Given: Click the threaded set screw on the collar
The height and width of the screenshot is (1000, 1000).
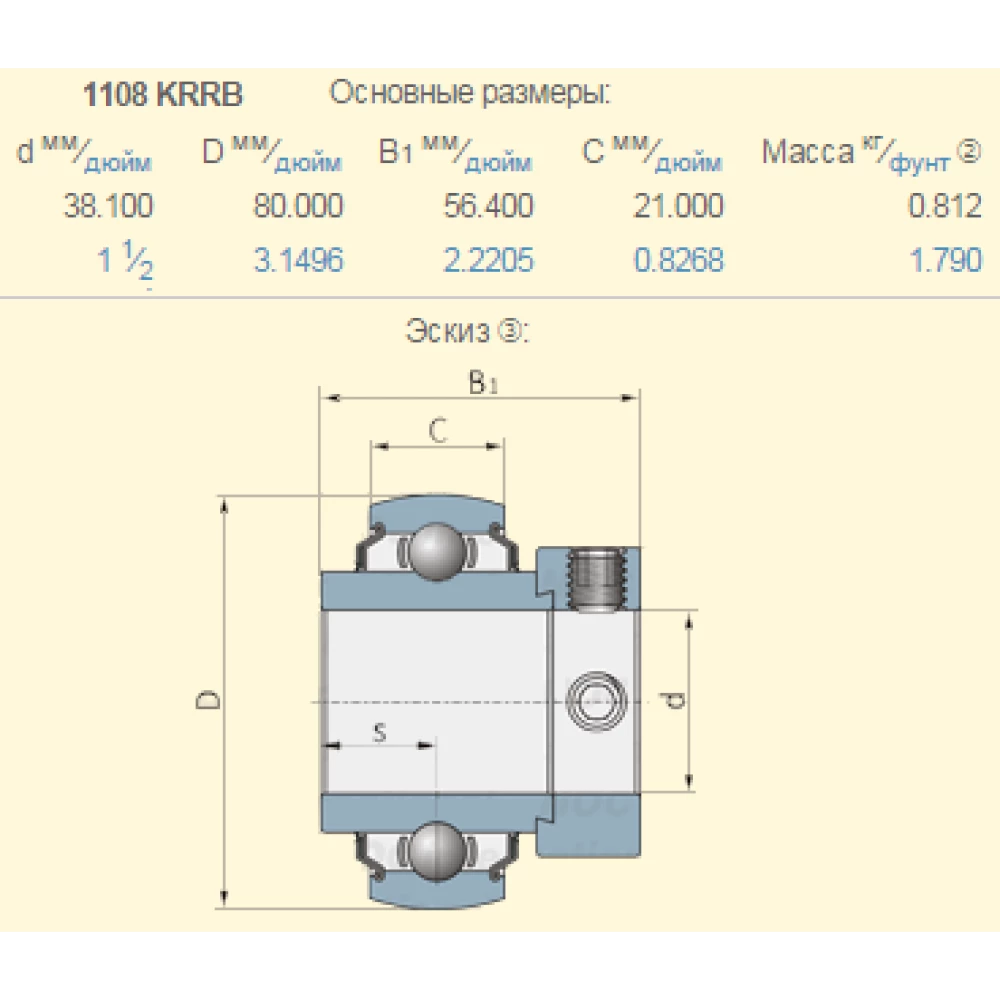Looking at the screenshot, I should (598, 578).
